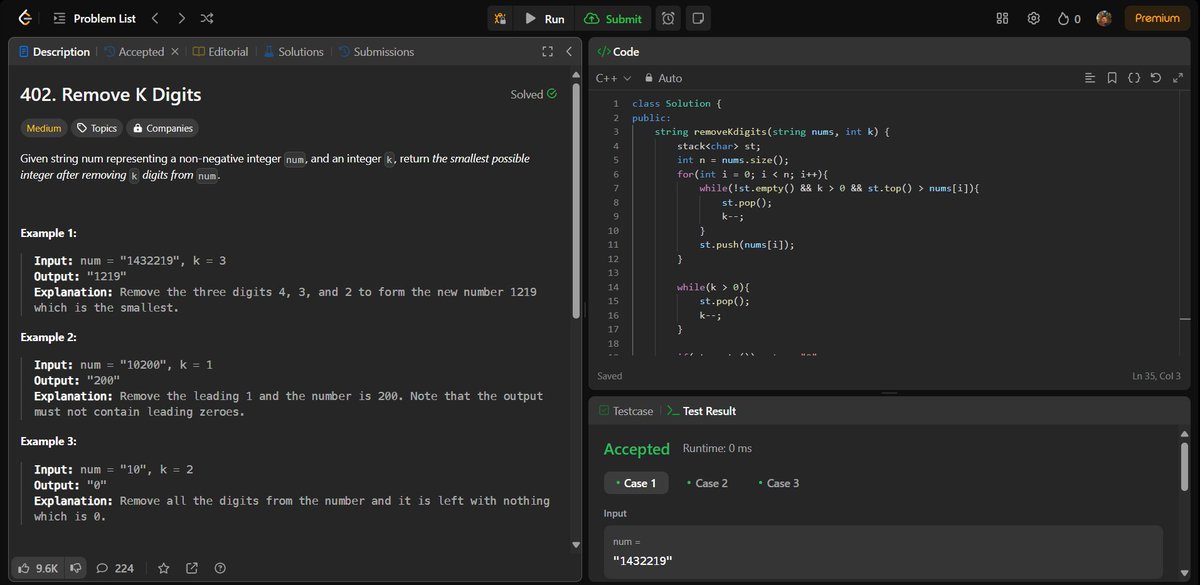Click the Solved status indicator
1200x585 pixels.
pyautogui.click(x=533, y=95)
